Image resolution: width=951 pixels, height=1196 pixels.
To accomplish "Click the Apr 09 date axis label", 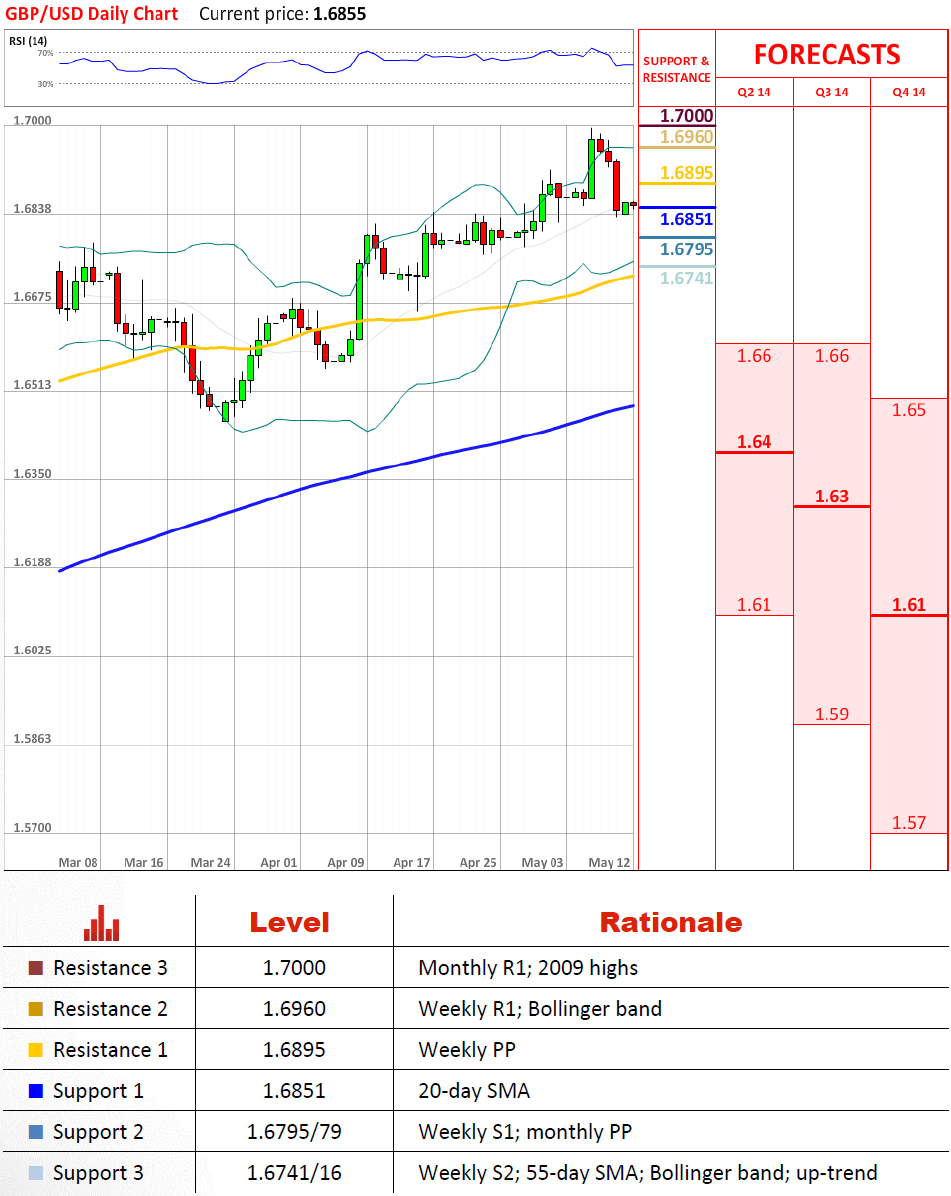I will 344,862.
